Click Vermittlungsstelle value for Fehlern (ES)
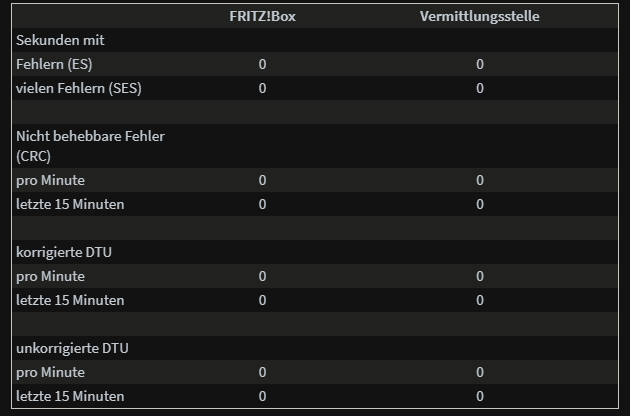Screen dimensions: 630x416 [x=480, y=64]
